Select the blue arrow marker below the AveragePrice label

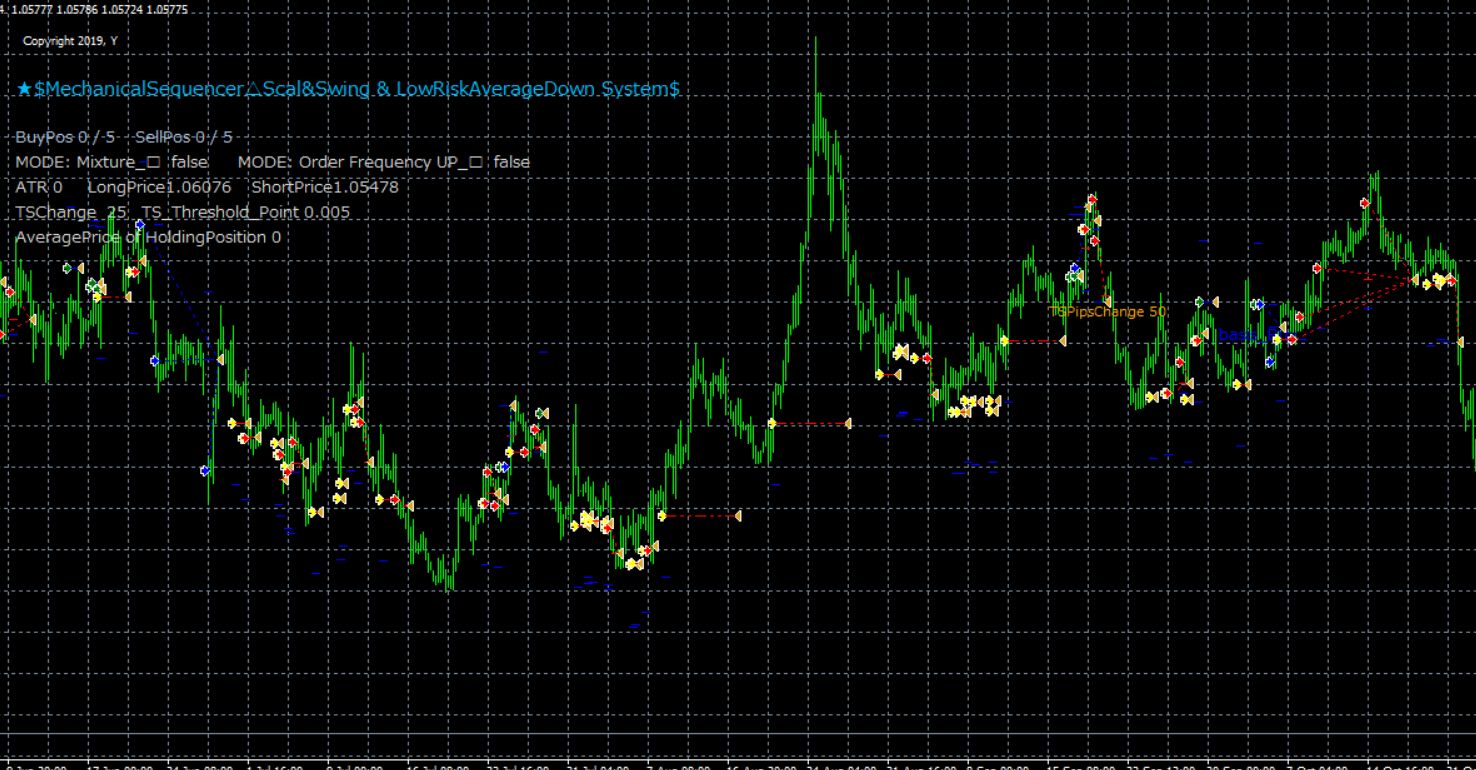coord(154,360)
